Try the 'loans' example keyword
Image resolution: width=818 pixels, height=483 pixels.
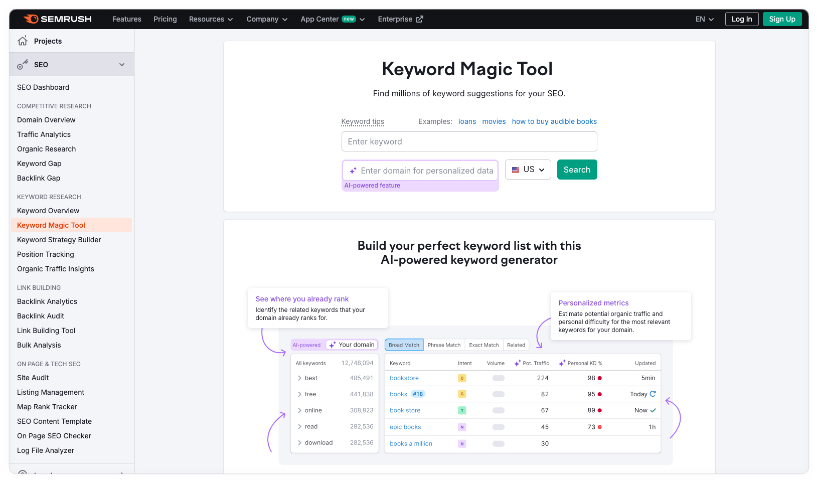pyautogui.click(x=467, y=122)
